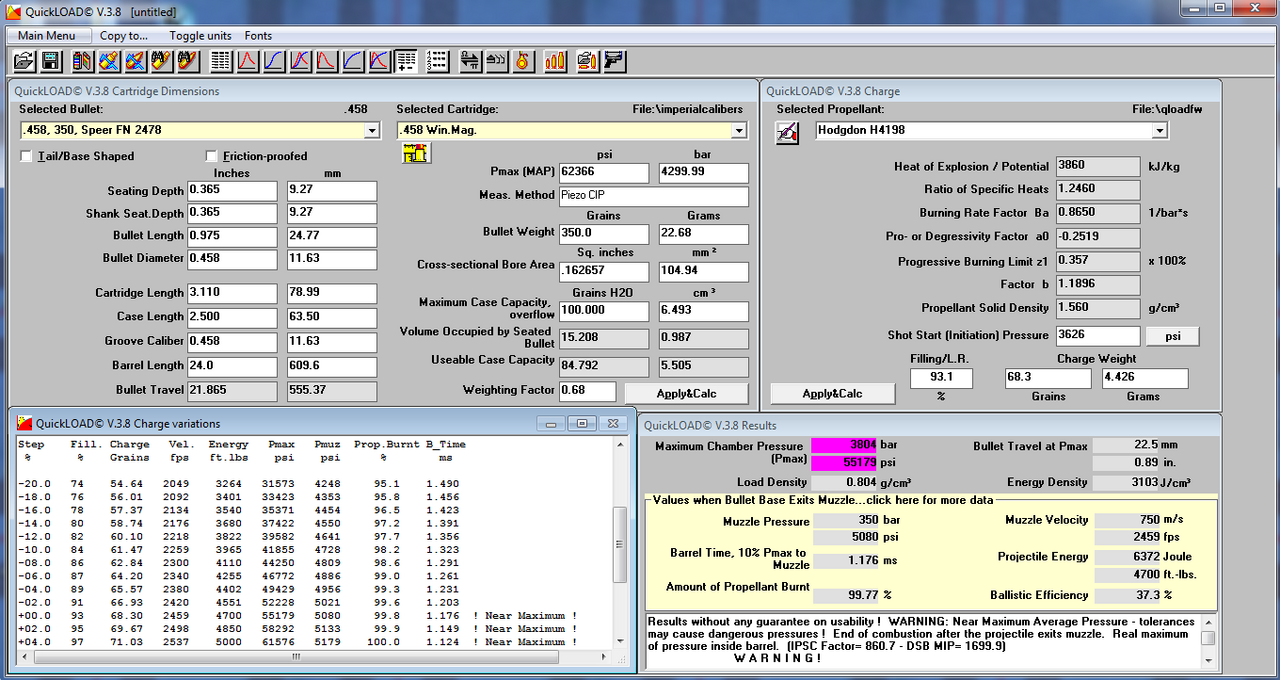Open the bullets bar chart icon
The height and width of the screenshot is (680, 1280).
click(x=555, y=61)
